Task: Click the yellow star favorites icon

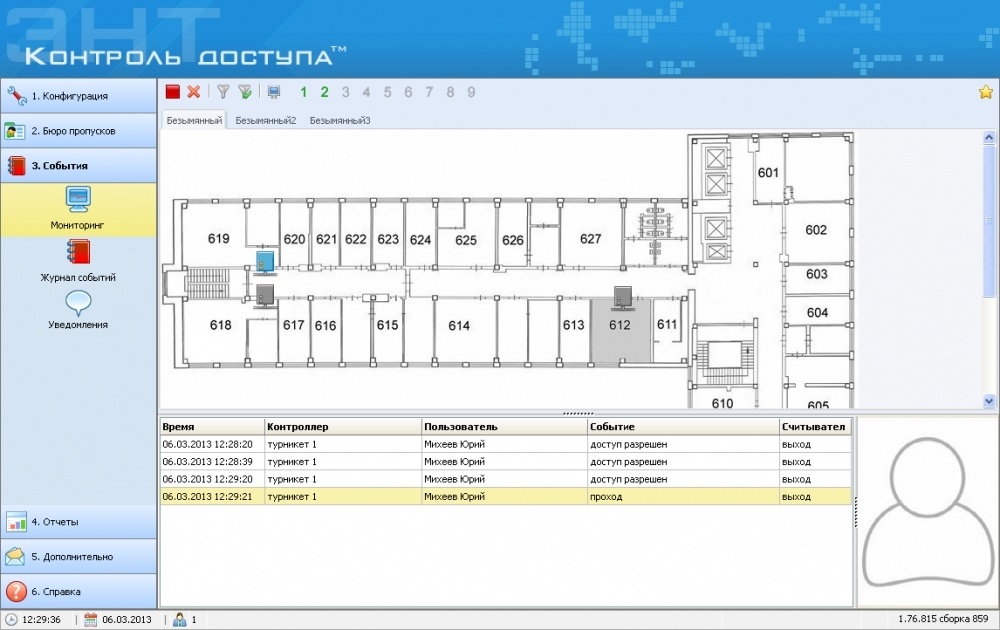Action: point(985,92)
